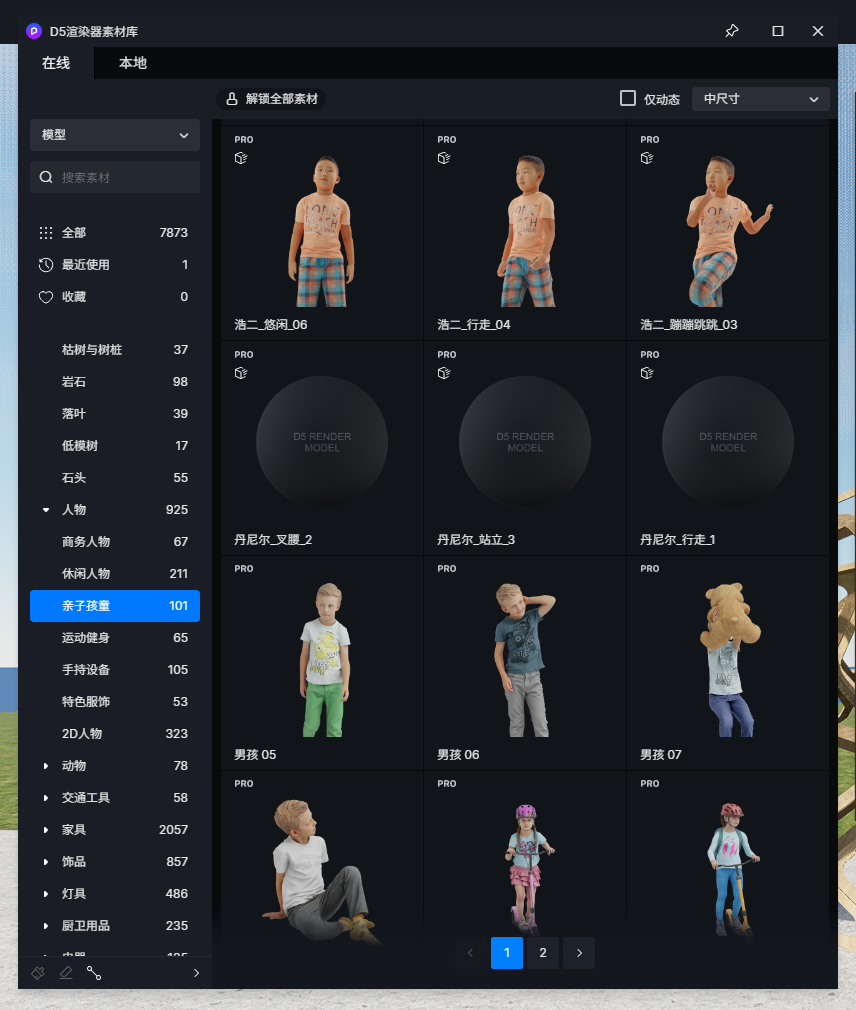Click the 全部 grid icon
This screenshot has height=1010, width=856.
click(45, 233)
